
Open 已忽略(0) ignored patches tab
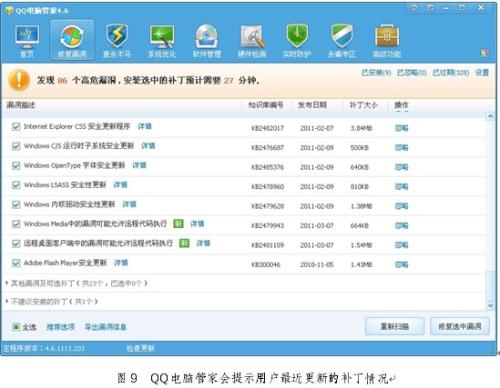pyautogui.click(x=412, y=72)
